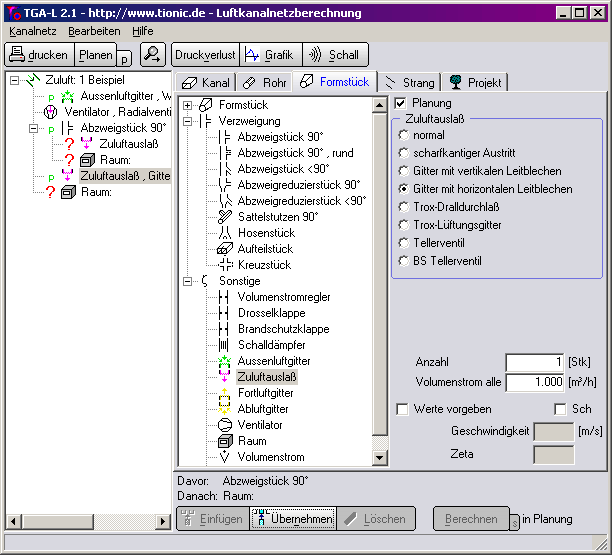Select the Tellerventil radio option
Screen dimensions: 612x555
tap(404, 243)
